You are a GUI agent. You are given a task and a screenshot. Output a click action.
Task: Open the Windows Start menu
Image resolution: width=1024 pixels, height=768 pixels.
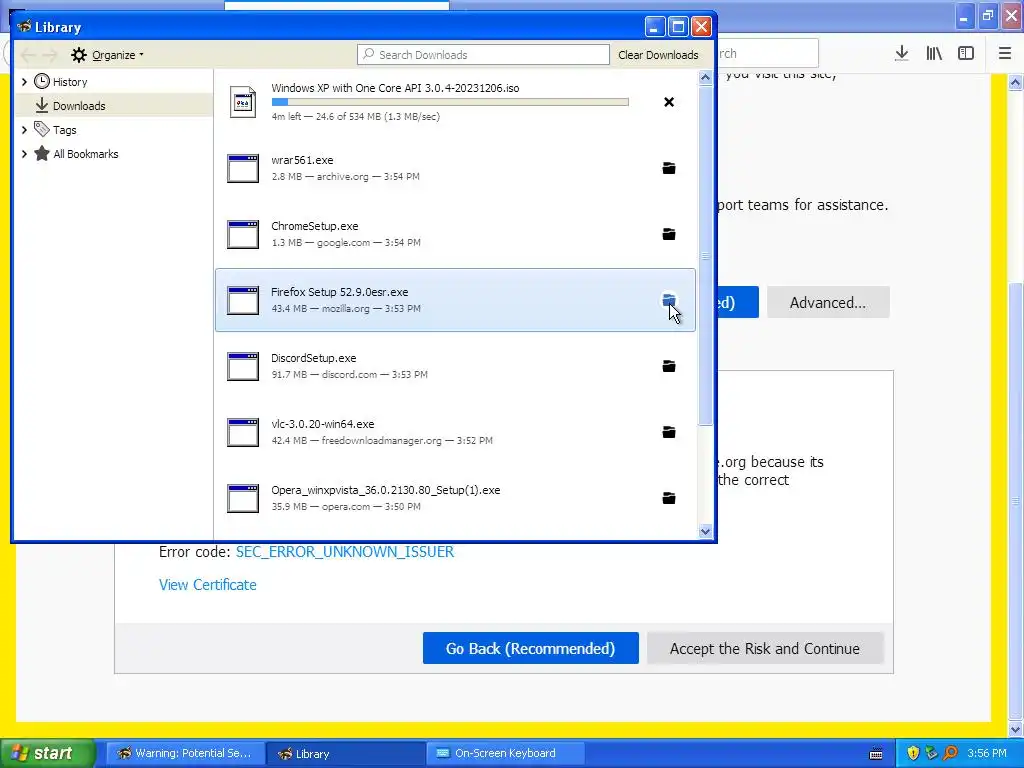(47, 754)
